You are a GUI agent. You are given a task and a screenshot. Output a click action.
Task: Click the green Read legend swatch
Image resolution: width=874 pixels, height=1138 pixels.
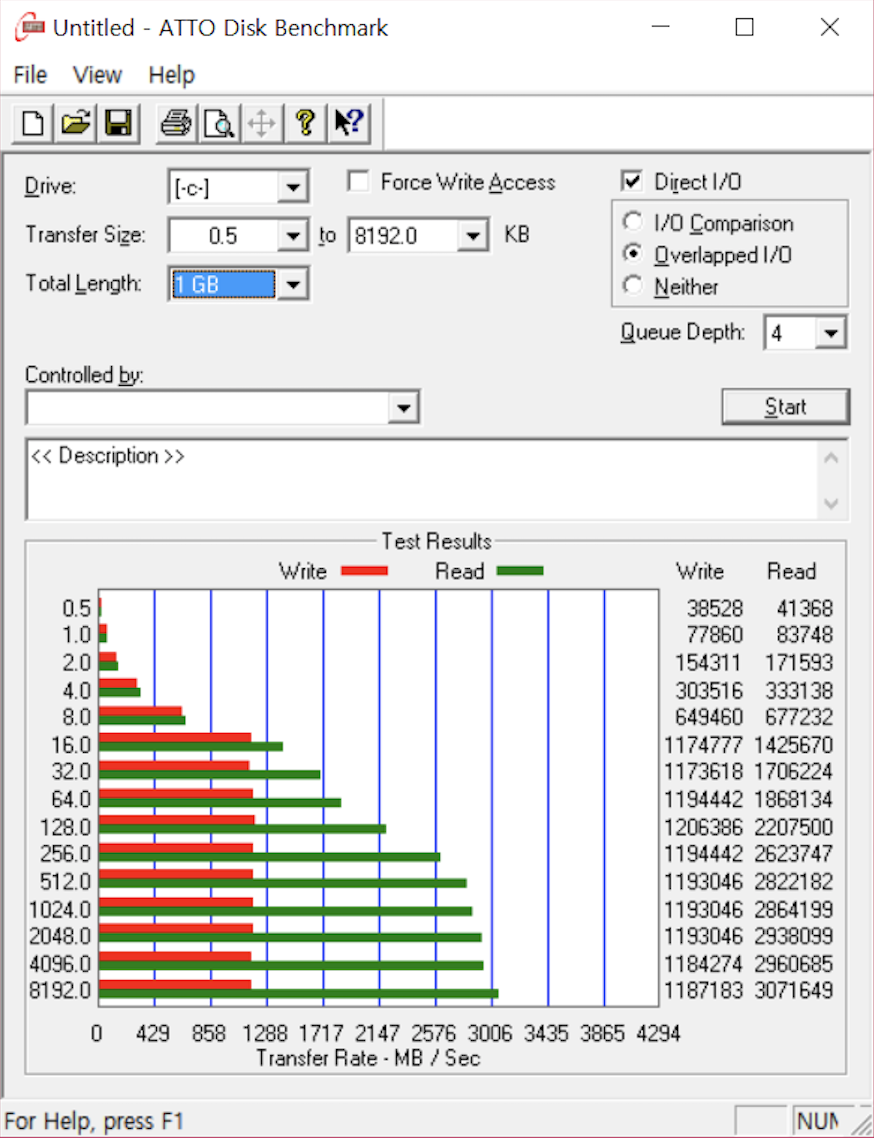click(520, 571)
